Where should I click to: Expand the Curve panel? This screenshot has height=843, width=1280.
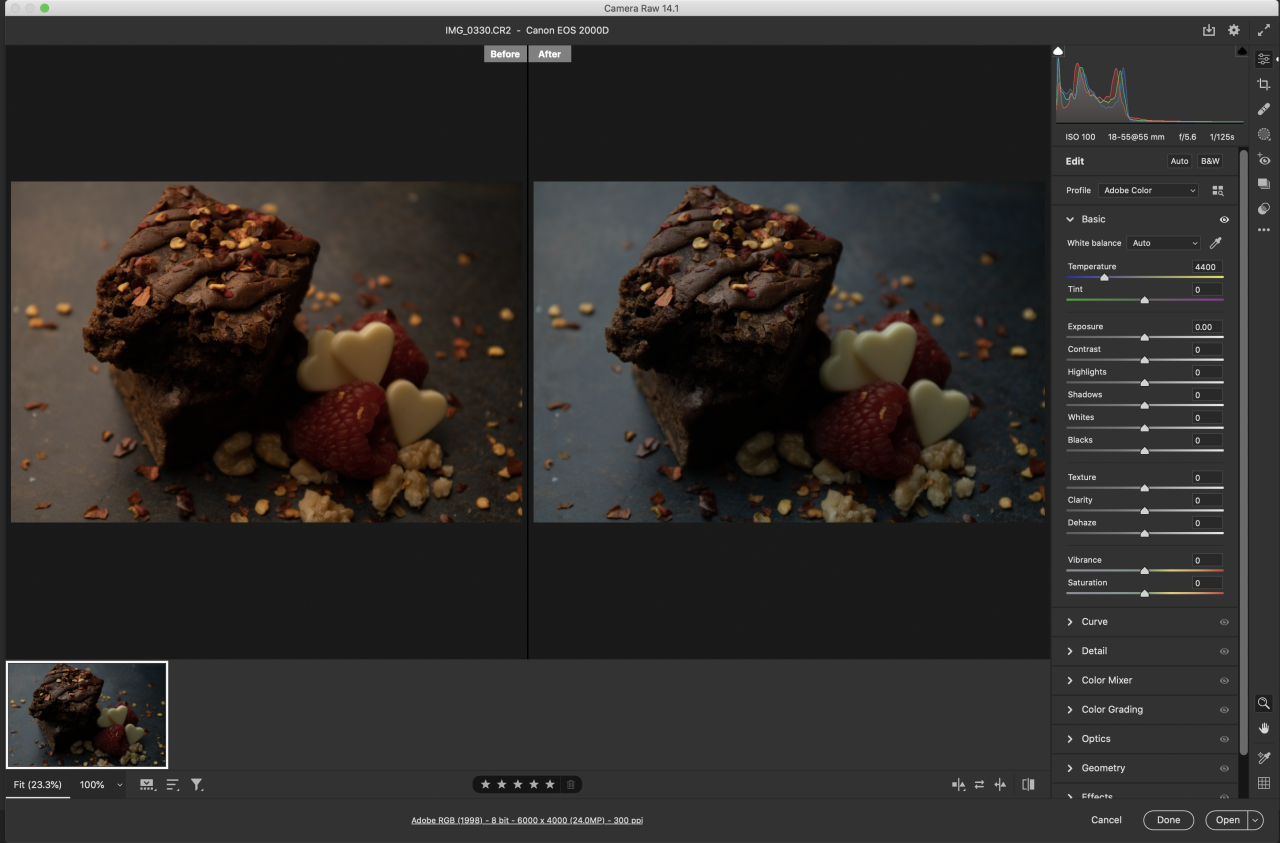coord(1070,622)
